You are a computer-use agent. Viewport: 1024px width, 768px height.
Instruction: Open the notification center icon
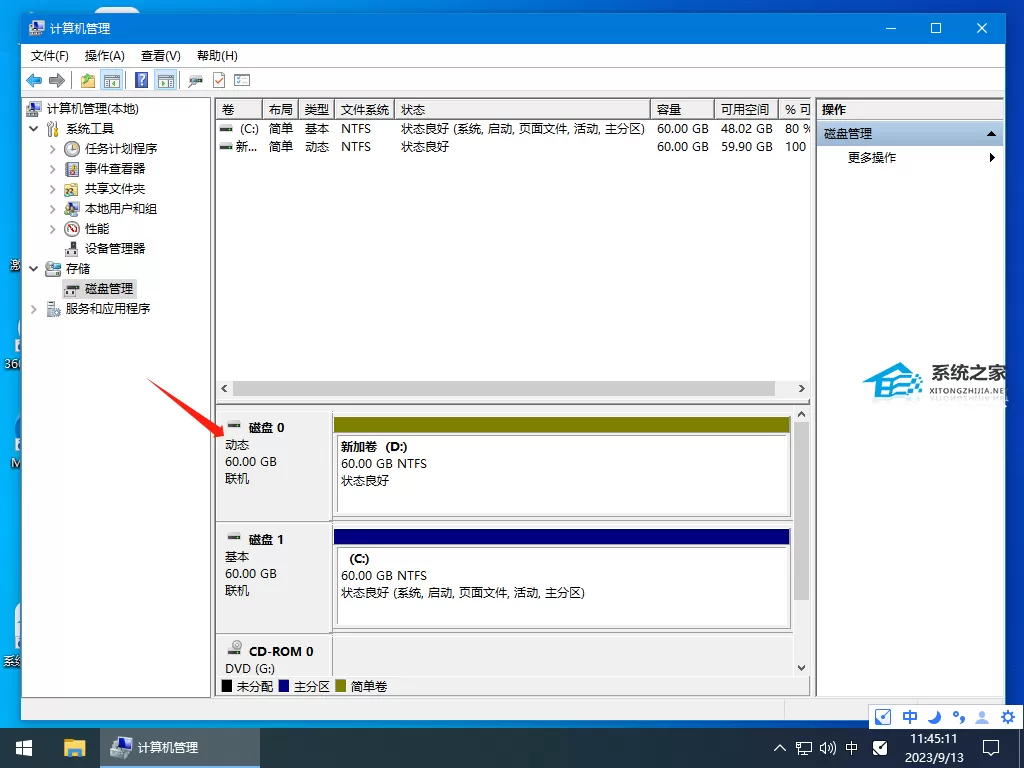[x=991, y=748]
